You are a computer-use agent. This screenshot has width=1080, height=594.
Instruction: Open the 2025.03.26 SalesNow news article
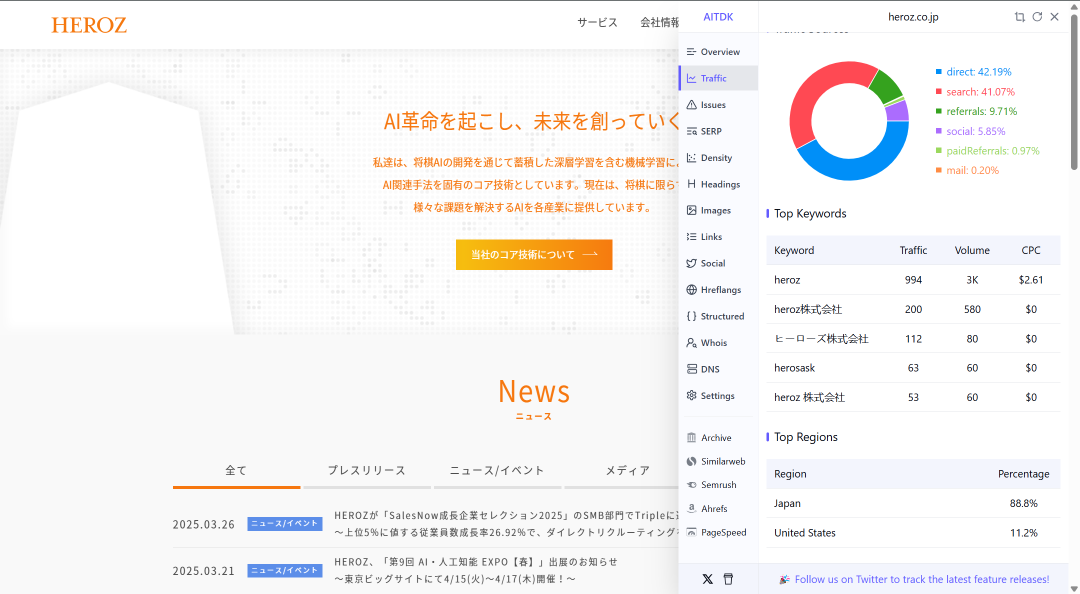click(x=506, y=524)
